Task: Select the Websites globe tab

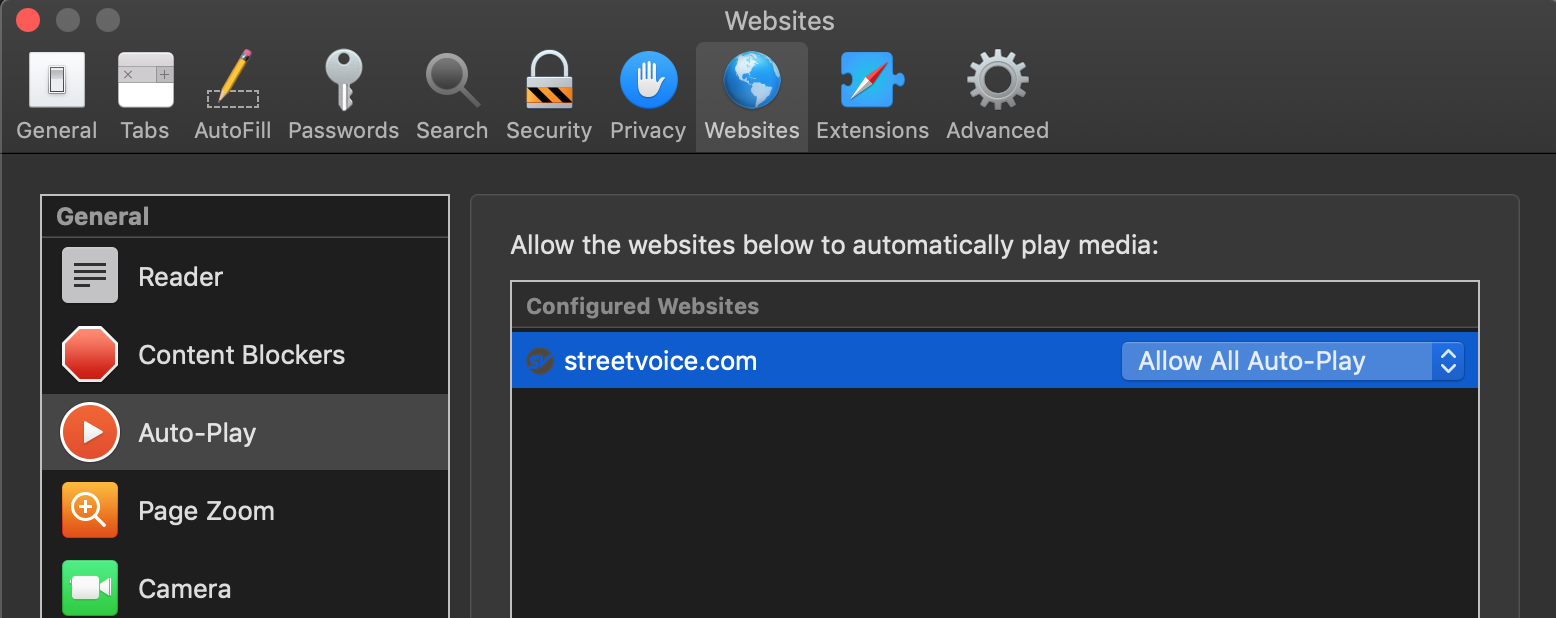Action: tap(752, 96)
